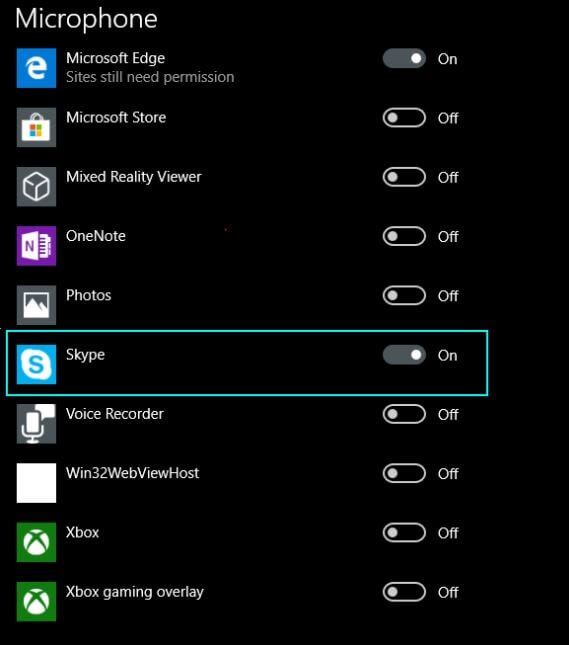Click the 'Microphone' page heading
Screen dimensions: 569x645
(86, 19)
